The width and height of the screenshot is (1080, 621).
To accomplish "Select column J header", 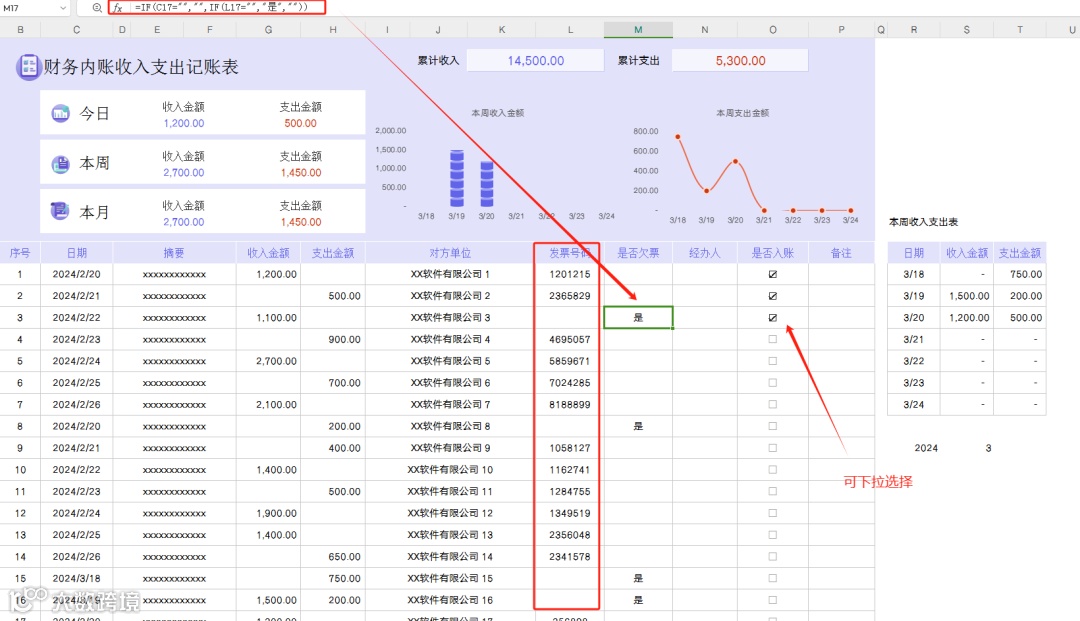I will (x=438, y=30).
